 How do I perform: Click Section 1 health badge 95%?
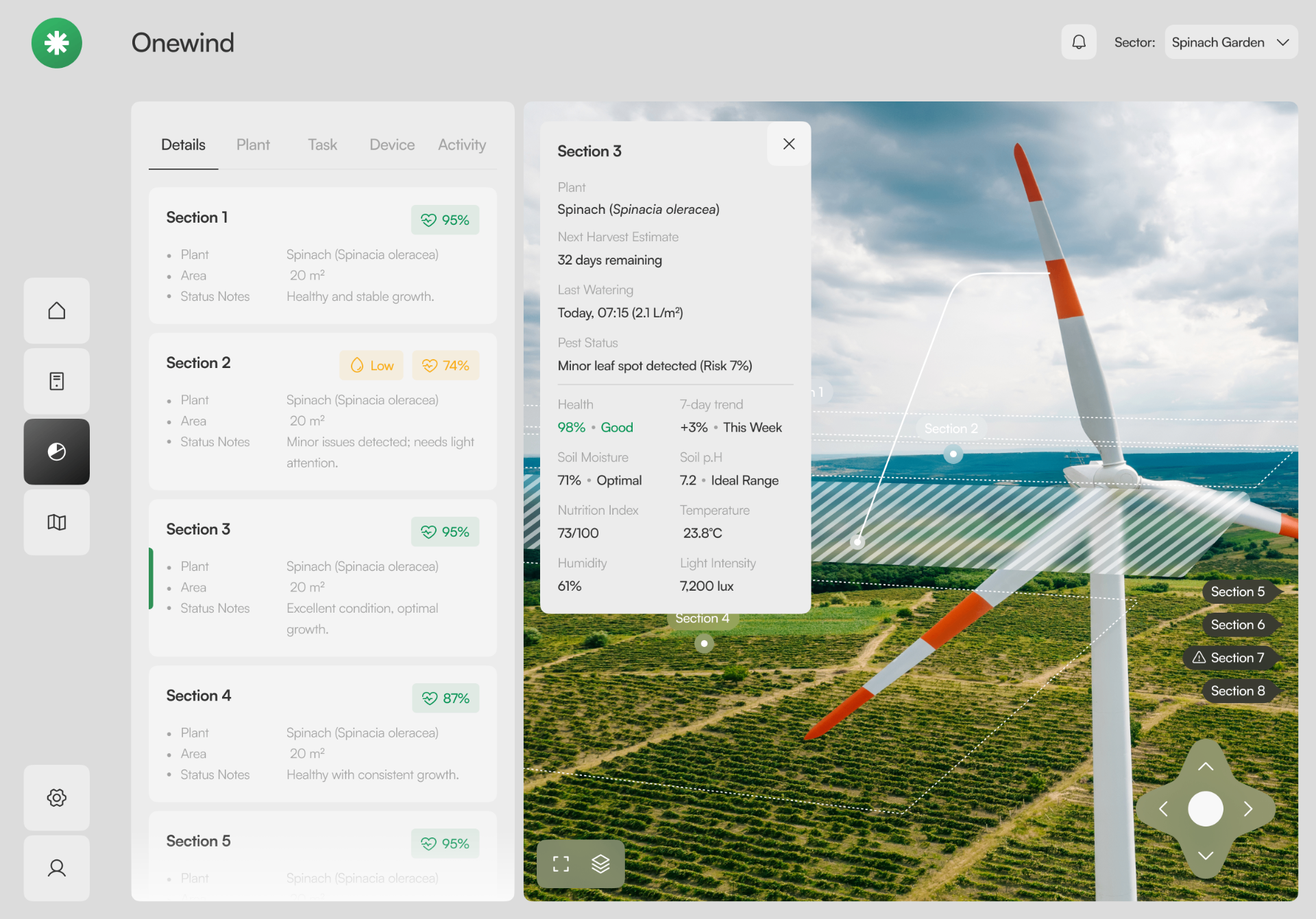pyautogui.click(x=445, y=220)
